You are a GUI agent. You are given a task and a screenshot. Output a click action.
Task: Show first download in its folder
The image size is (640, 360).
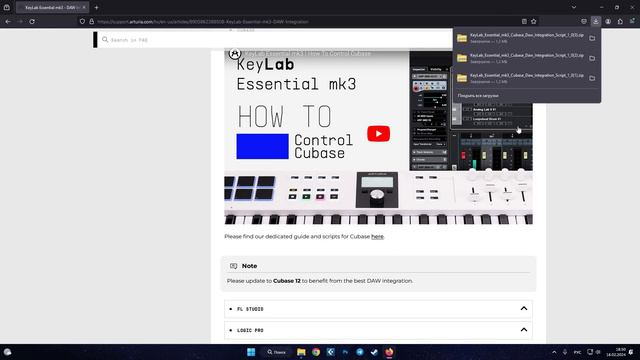(x=592, y=38)
